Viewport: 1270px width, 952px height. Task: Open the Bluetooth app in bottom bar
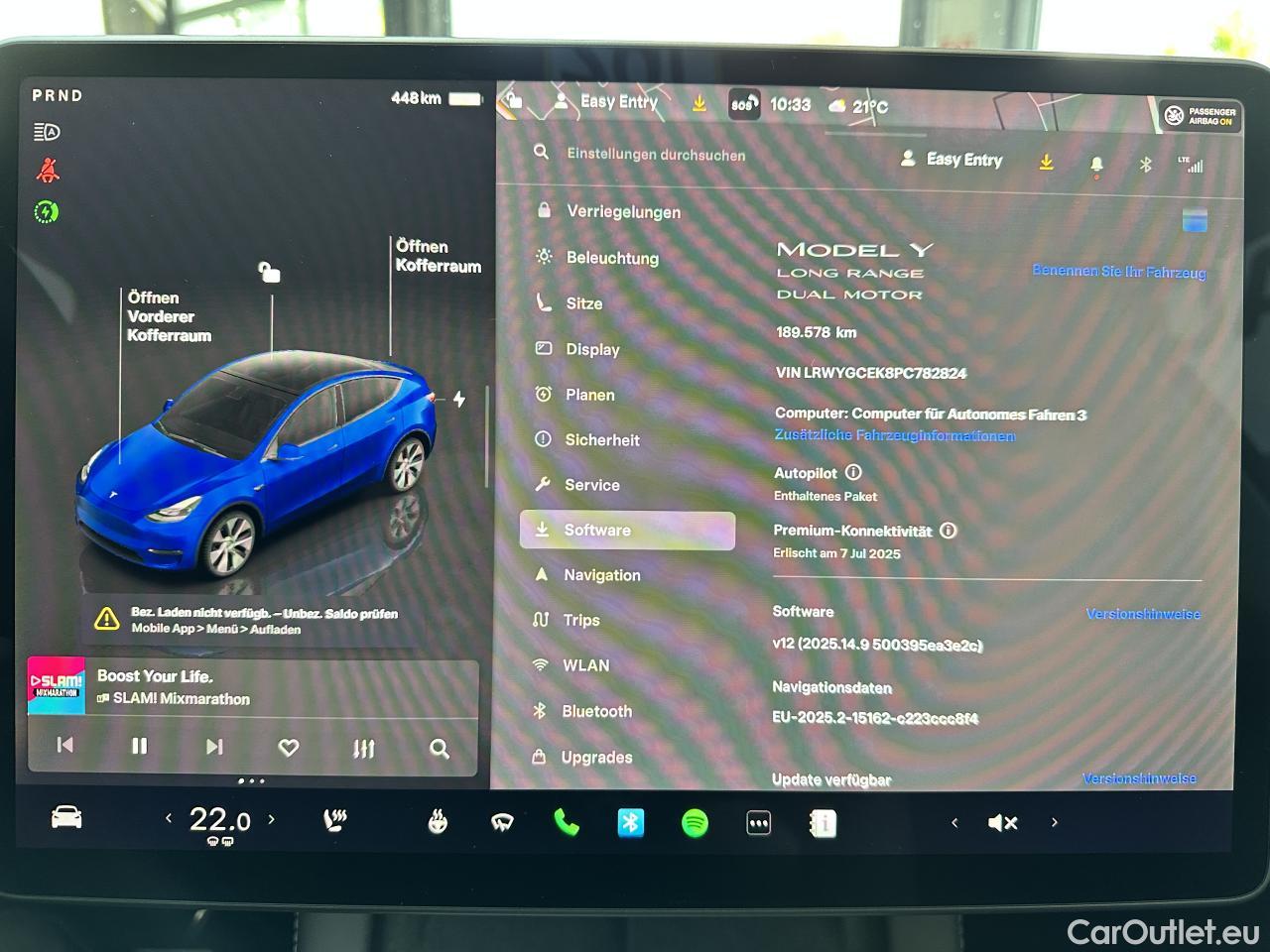(631, 823)
